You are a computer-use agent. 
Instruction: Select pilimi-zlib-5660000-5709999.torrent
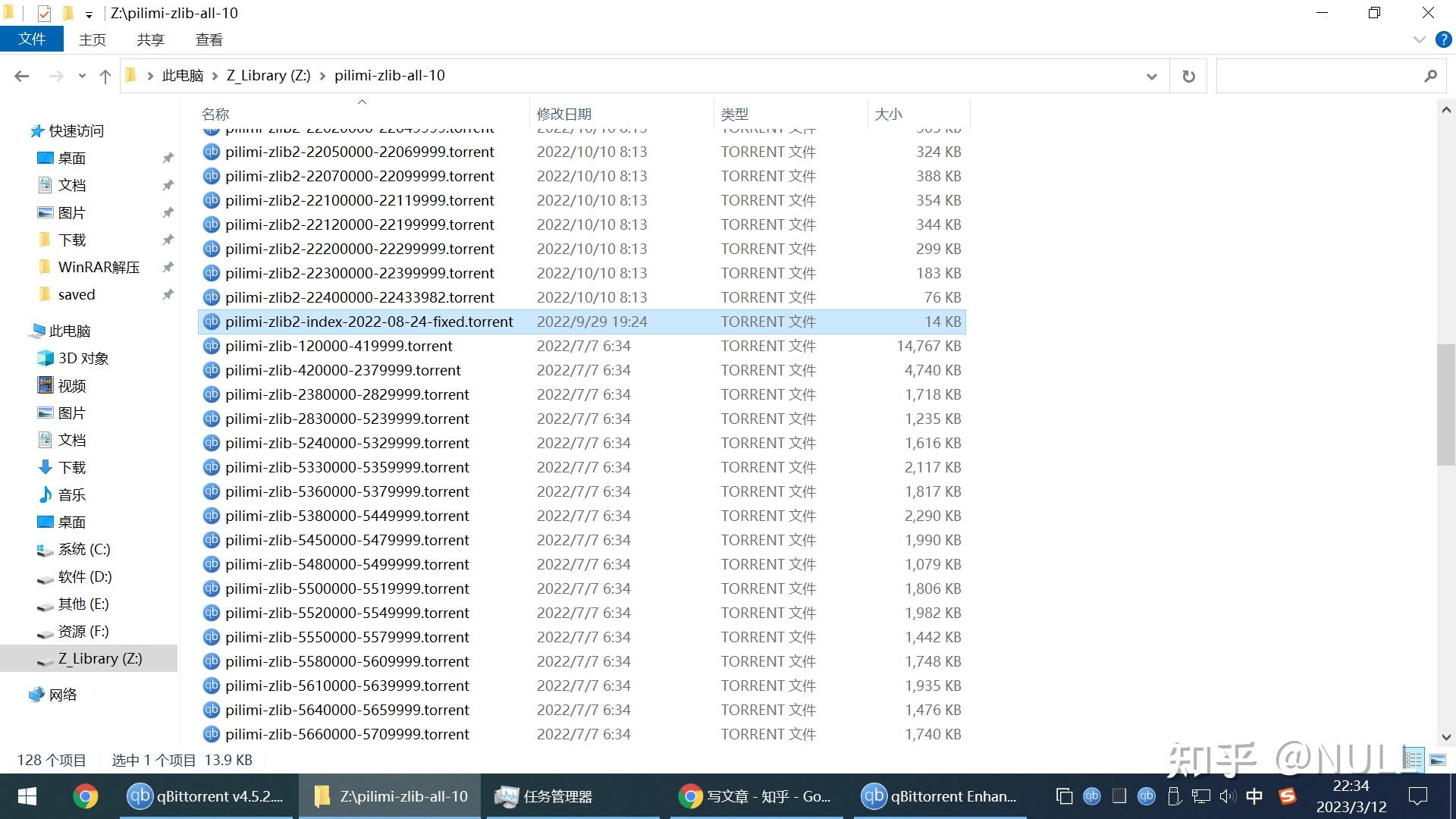[582, 734]
